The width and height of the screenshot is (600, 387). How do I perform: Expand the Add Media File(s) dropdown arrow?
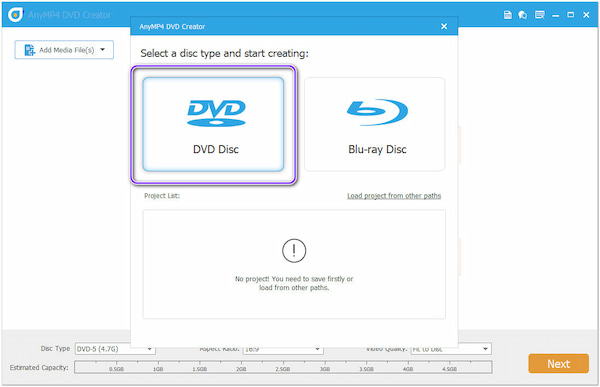tap(103, 50)
